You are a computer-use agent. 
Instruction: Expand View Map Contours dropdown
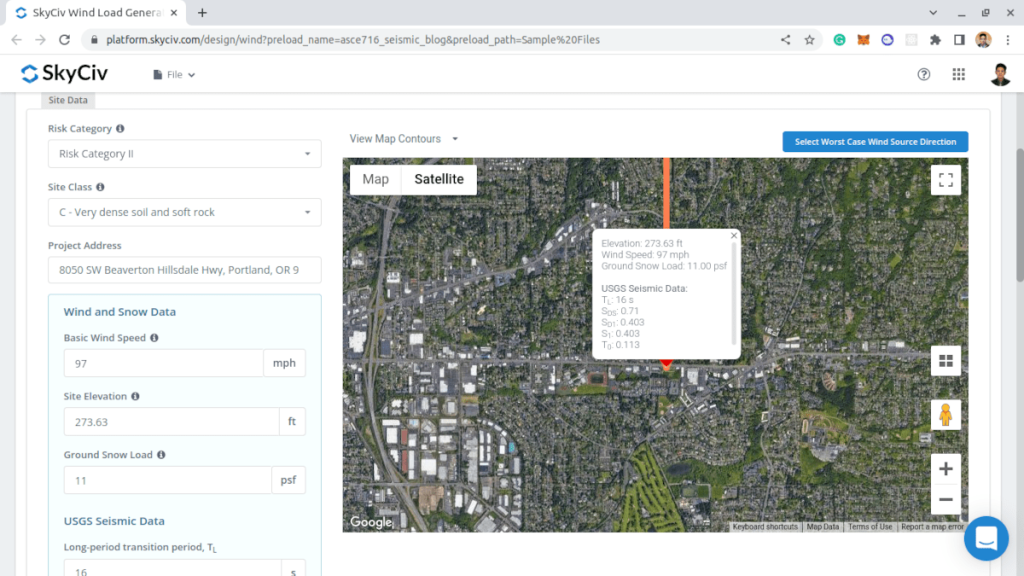point(403,139)
